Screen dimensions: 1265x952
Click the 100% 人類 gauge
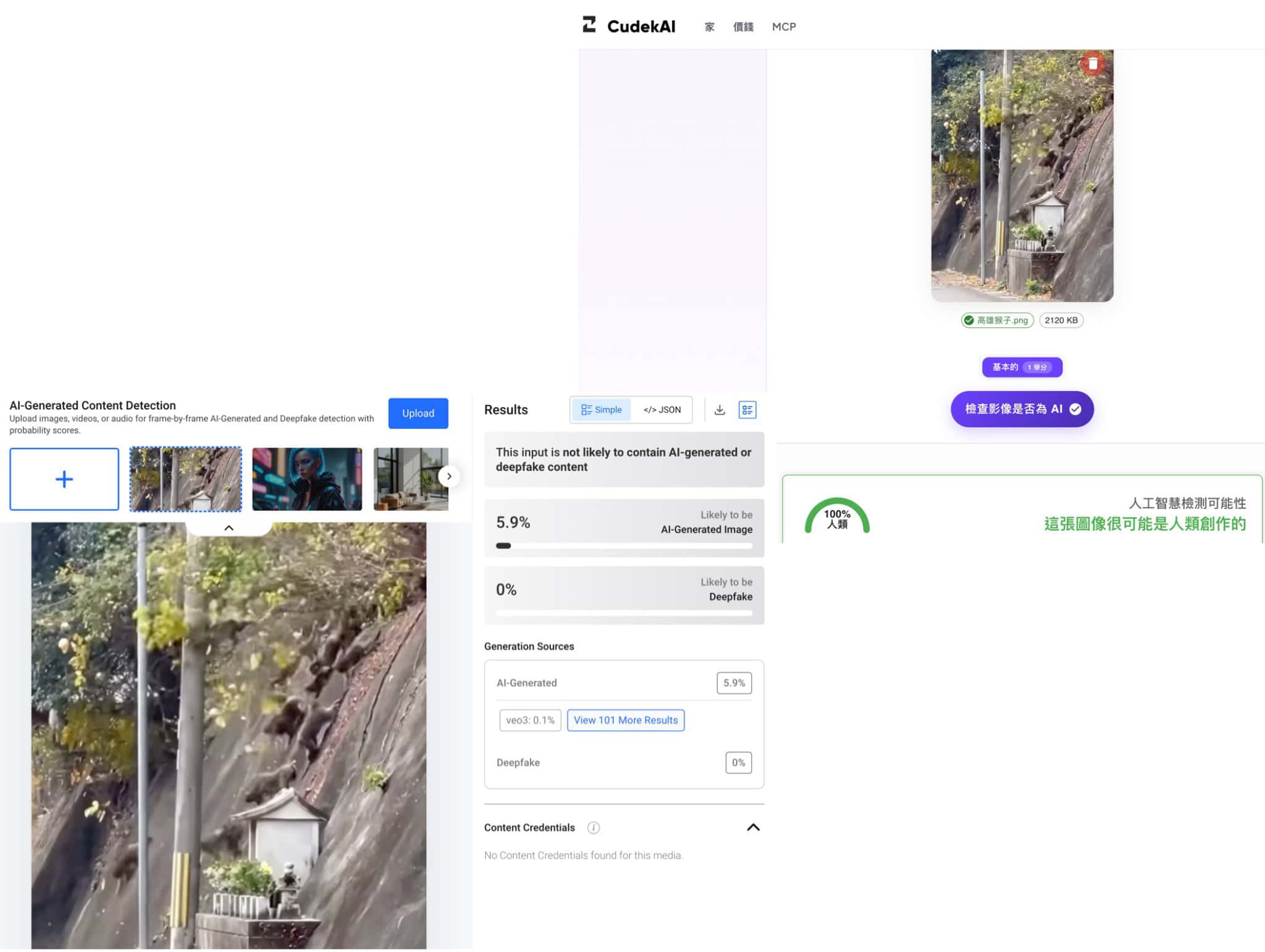[837, 516]
